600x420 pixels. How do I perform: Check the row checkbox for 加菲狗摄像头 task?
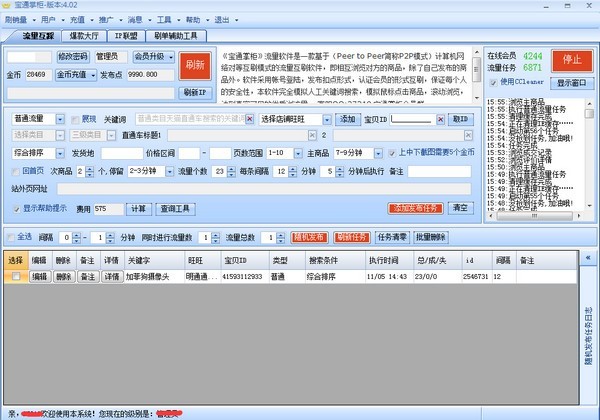pyautogui.click(x=16, y=276)
